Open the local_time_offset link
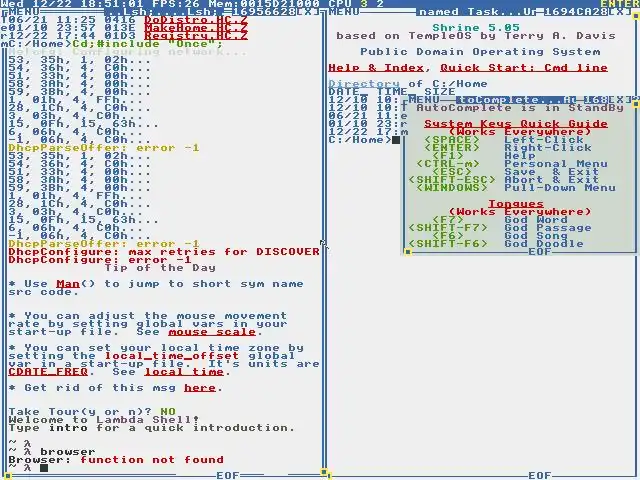640x480 pixels. (172, 356)
